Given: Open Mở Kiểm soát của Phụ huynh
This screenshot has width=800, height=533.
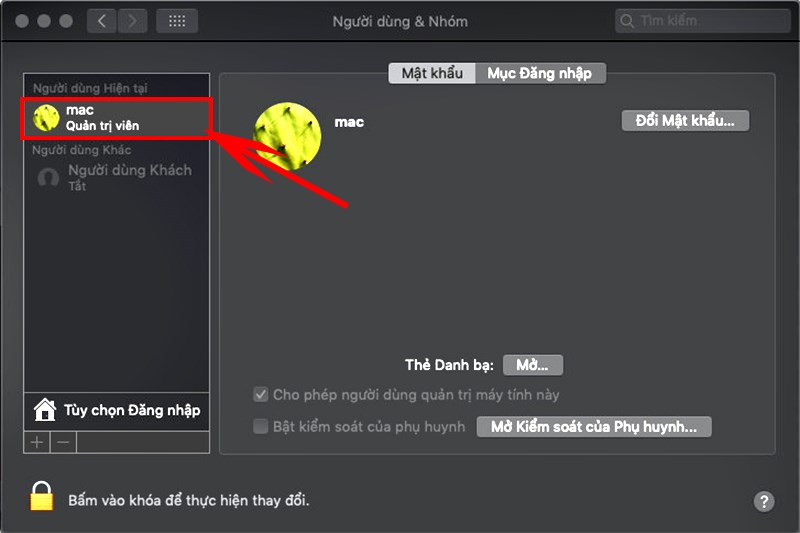Looking at the screenshot, I should tap(594, 426).
